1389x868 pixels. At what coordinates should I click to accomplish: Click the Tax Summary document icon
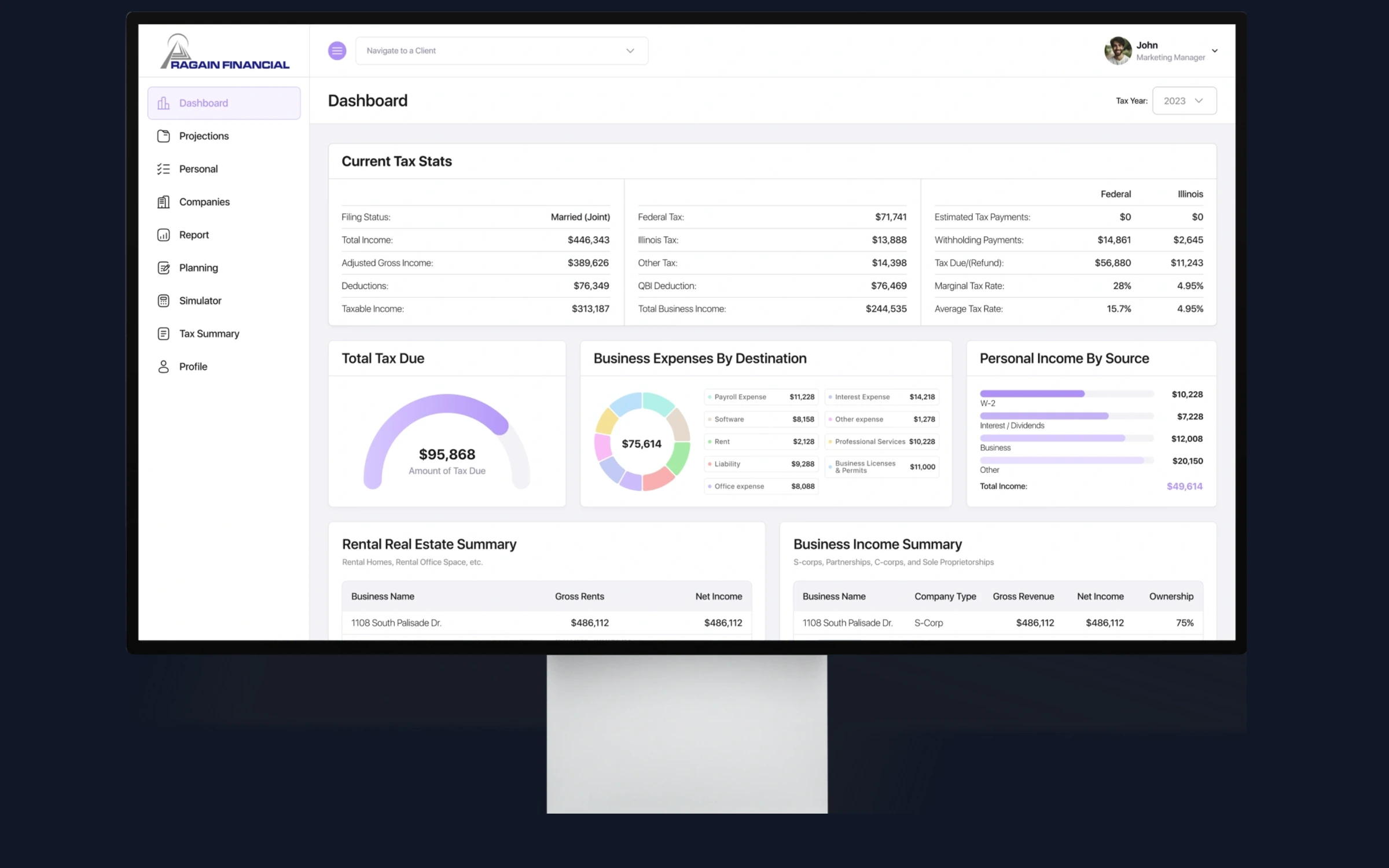pos(164,334)
